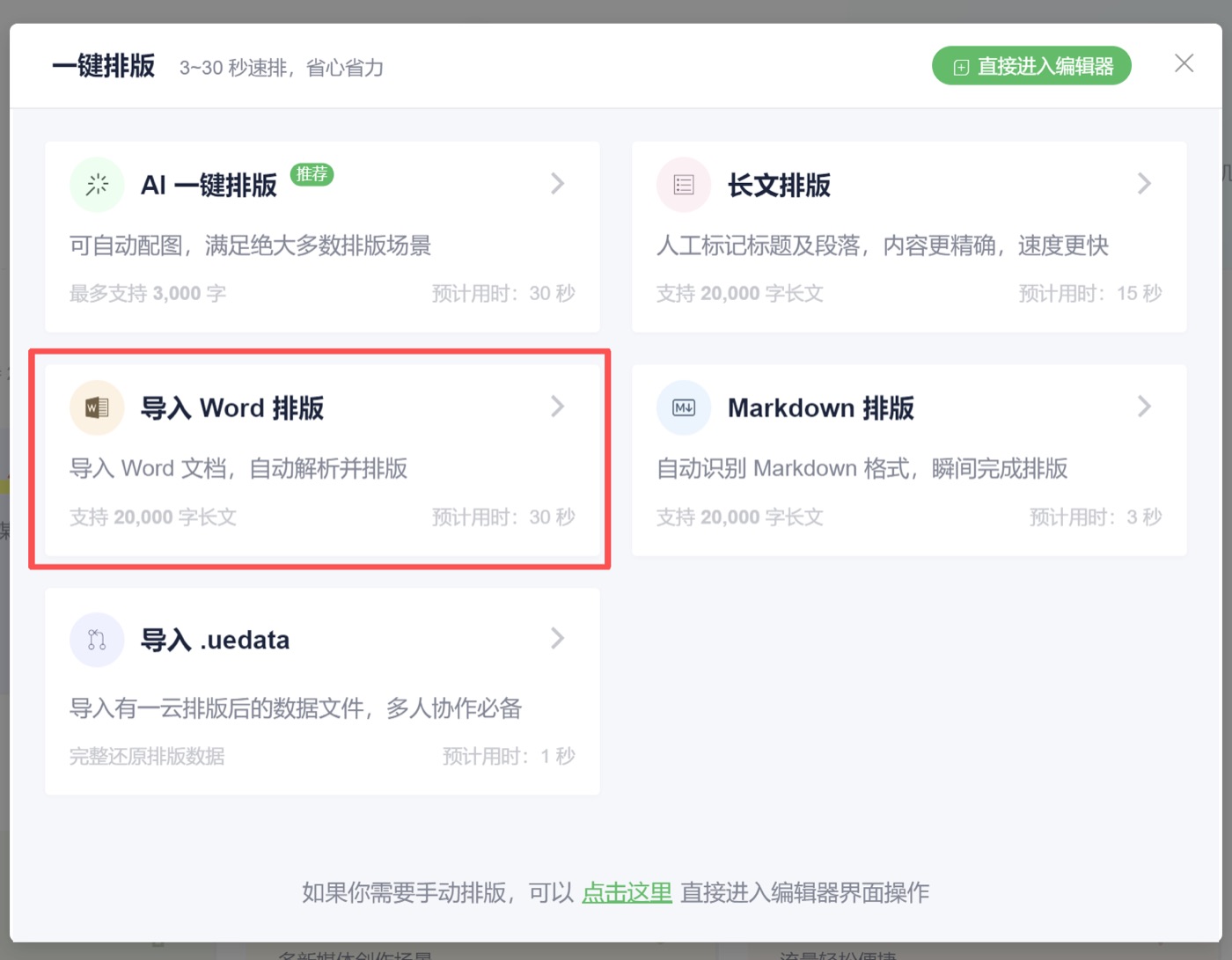Screen dimensions: 1232x960
Task: Open 导入 .uedata via its chevron
Action: click(557, 638)
